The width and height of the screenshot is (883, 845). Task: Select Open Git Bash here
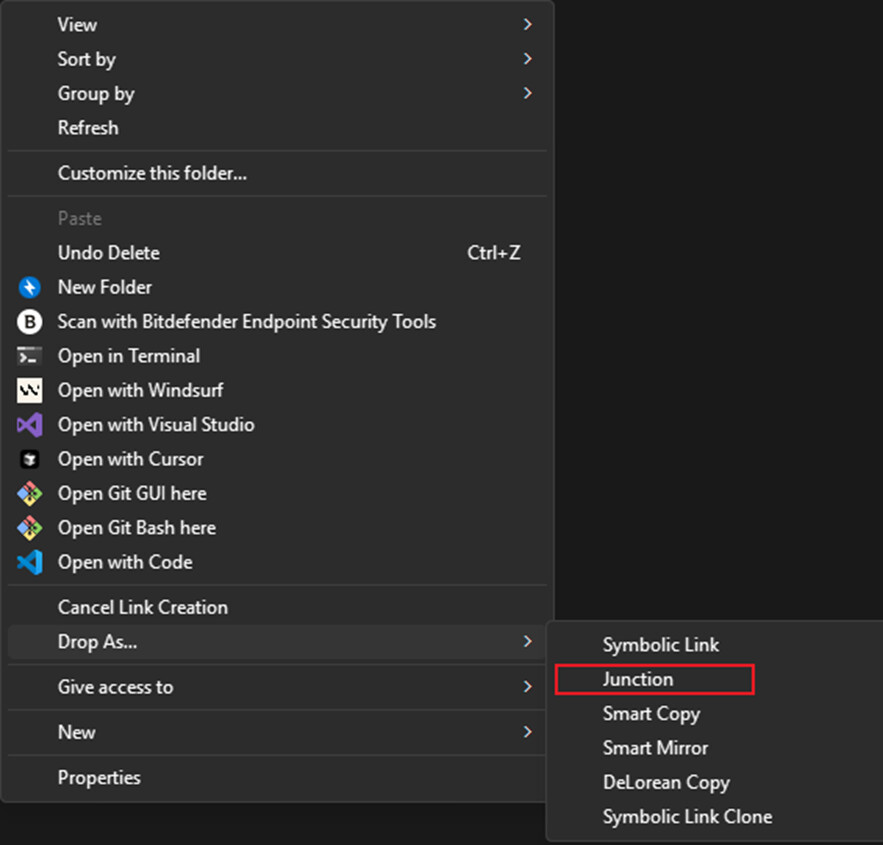click(277, 528)
